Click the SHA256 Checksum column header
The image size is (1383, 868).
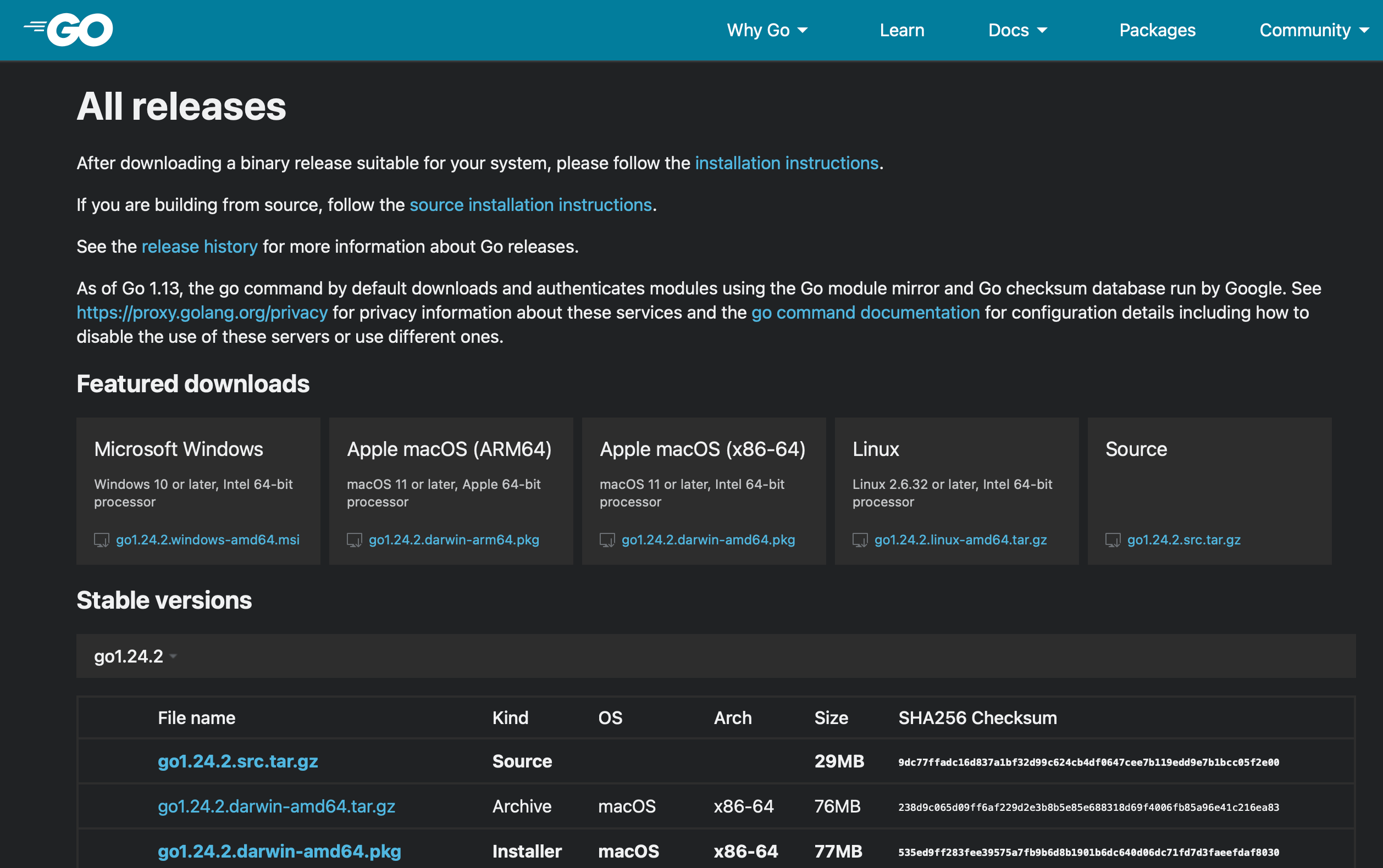977,718
